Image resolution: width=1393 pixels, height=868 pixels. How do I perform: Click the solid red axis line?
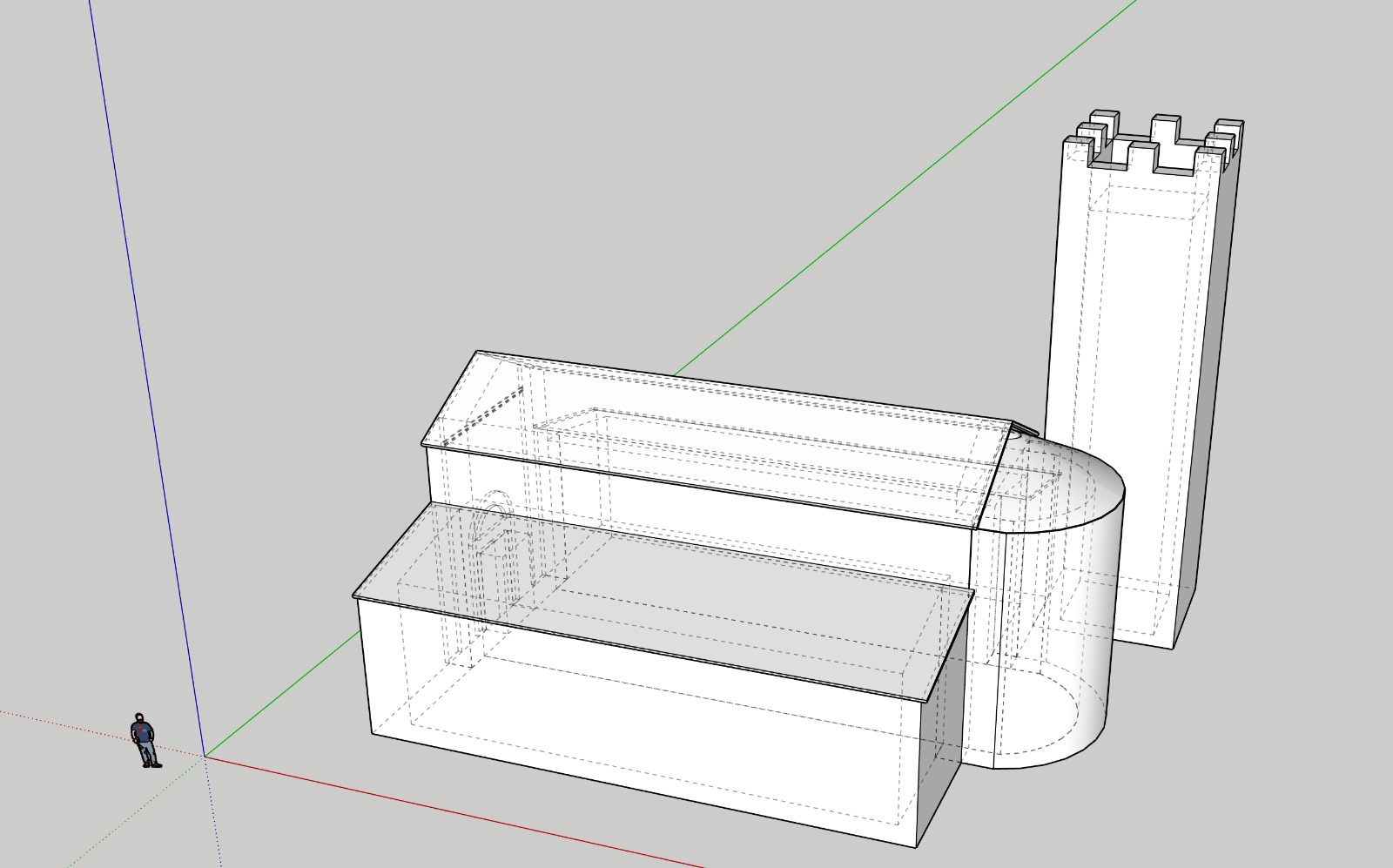coord(453,811)
